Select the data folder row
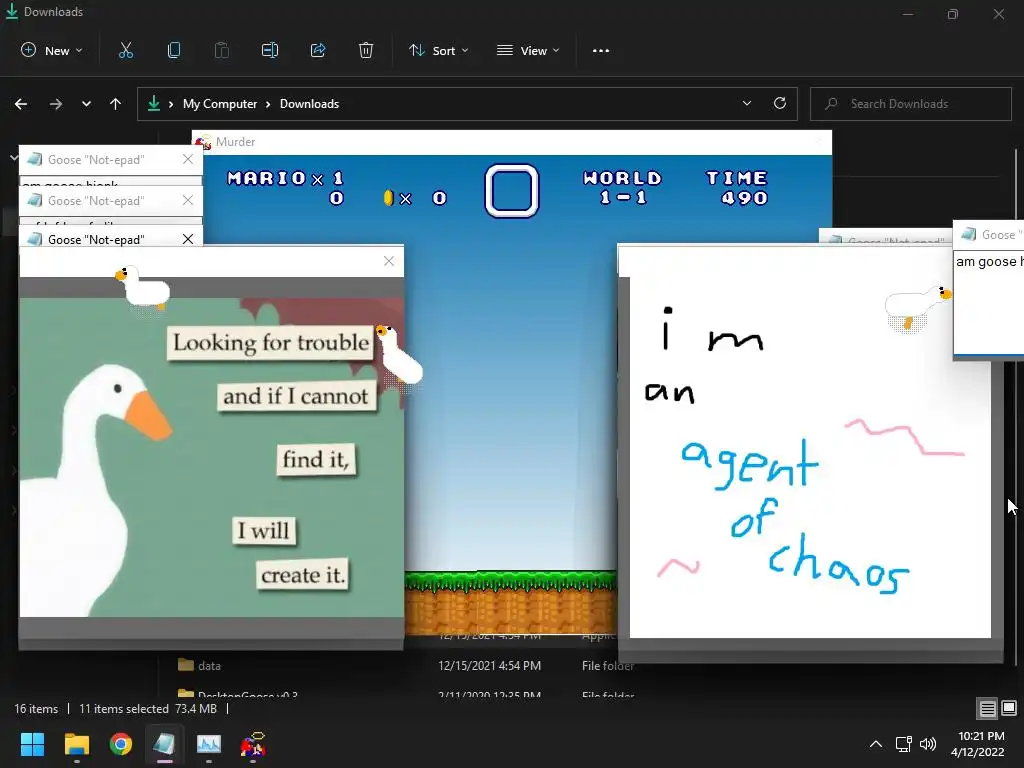 [405, 665]
